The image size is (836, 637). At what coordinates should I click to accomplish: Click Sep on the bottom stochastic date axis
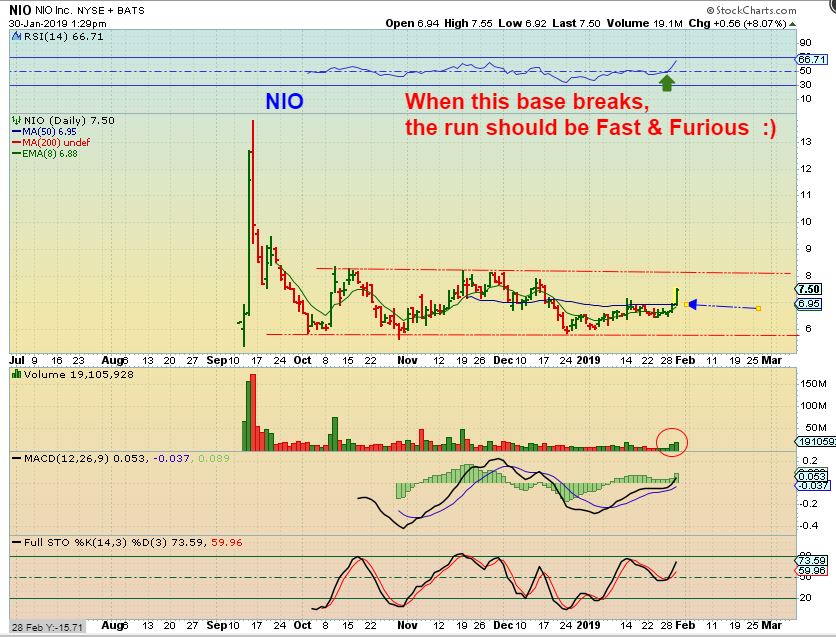[x=216, y=625]
